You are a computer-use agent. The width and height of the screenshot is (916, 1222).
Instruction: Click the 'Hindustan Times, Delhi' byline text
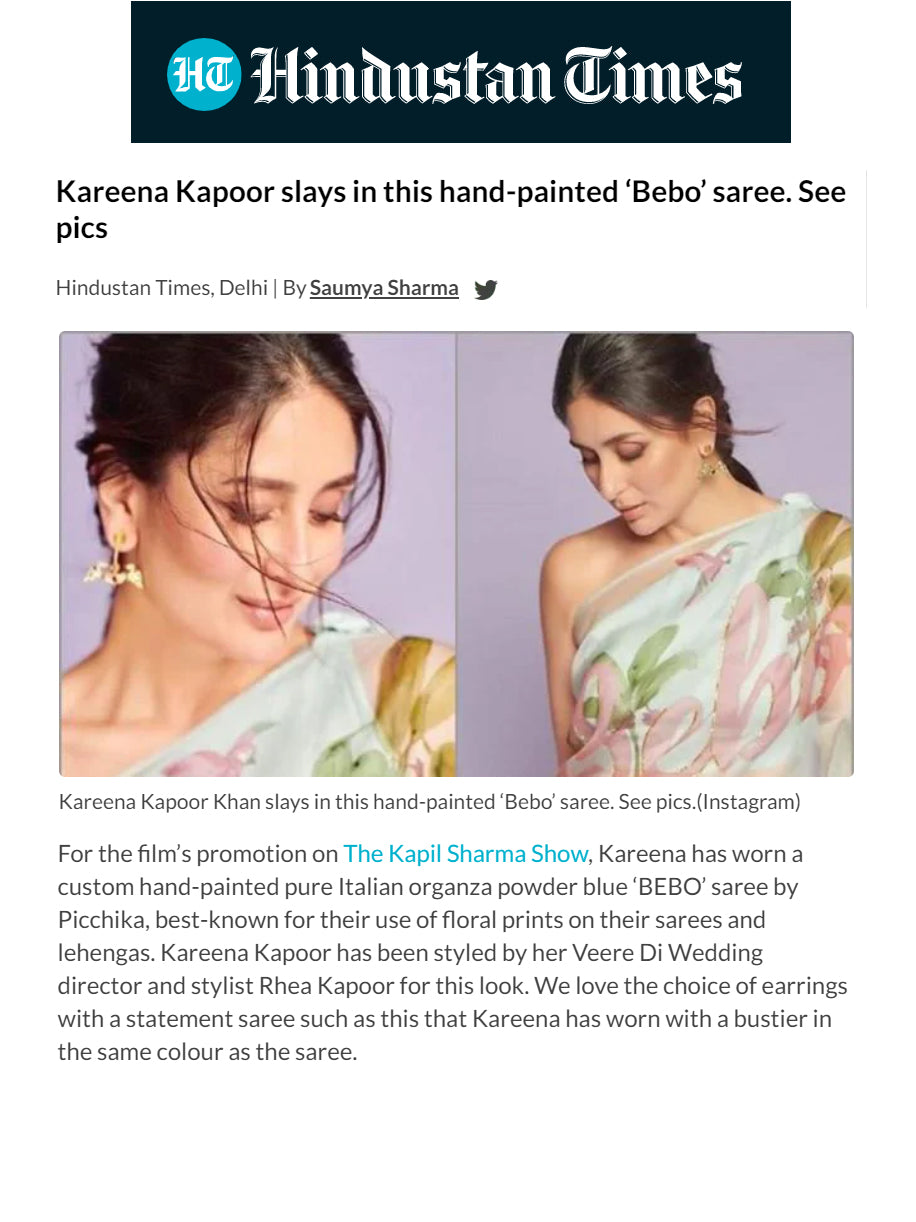click(161, 288)
